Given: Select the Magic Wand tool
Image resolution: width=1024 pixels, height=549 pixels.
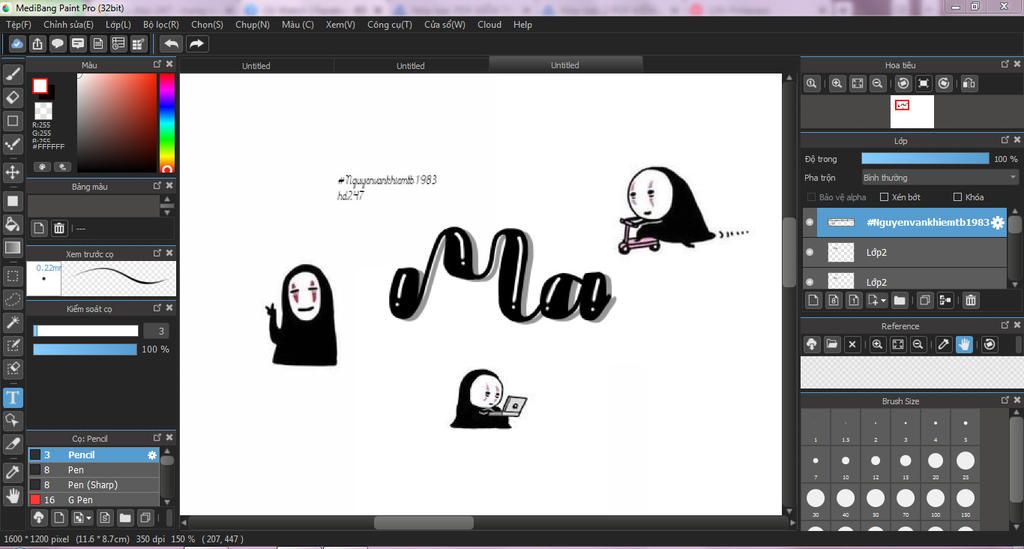Looking at the screenshot, I should (12, 322).
